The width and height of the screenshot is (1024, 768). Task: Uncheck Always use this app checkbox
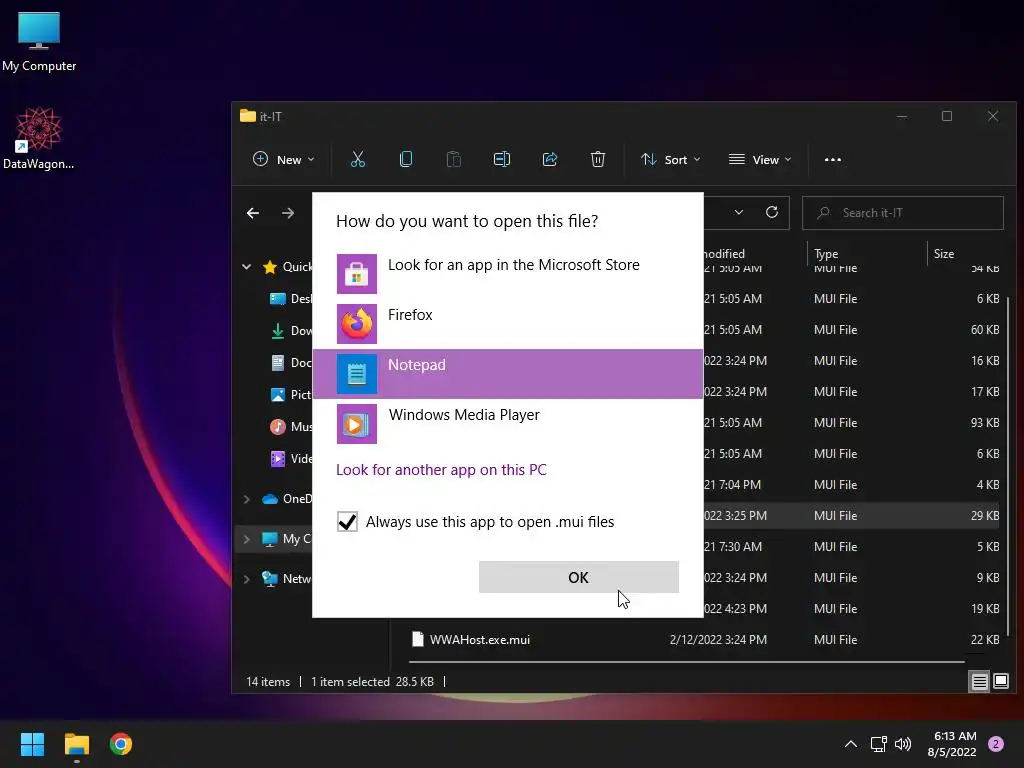point(347,522)
